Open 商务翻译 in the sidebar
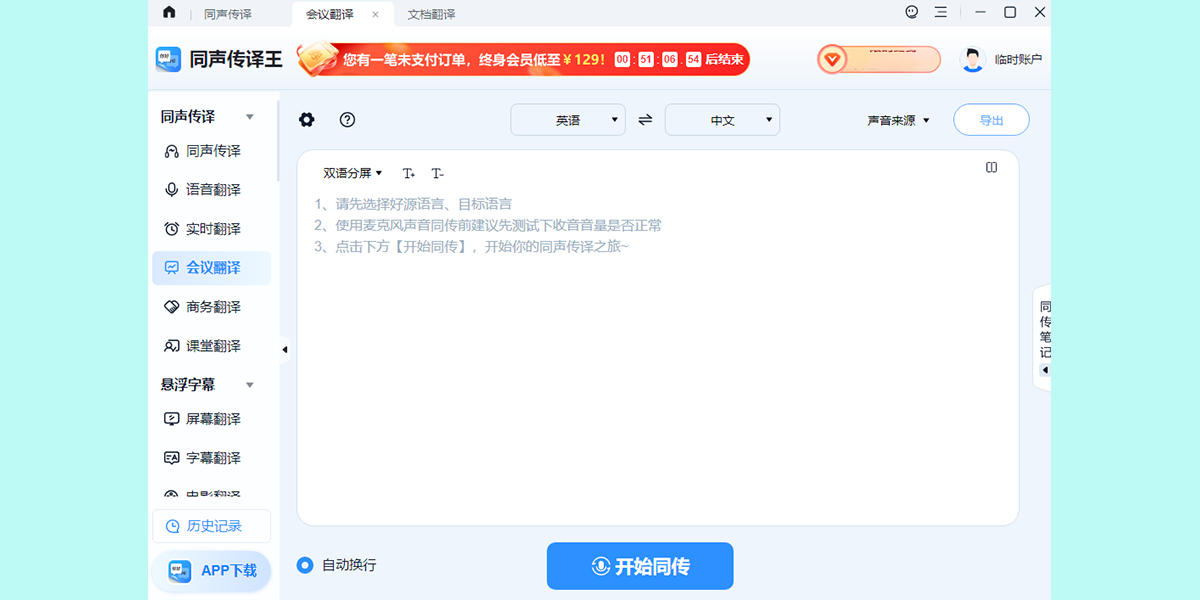The image size is (1200, 600). [x=211, y=307]
